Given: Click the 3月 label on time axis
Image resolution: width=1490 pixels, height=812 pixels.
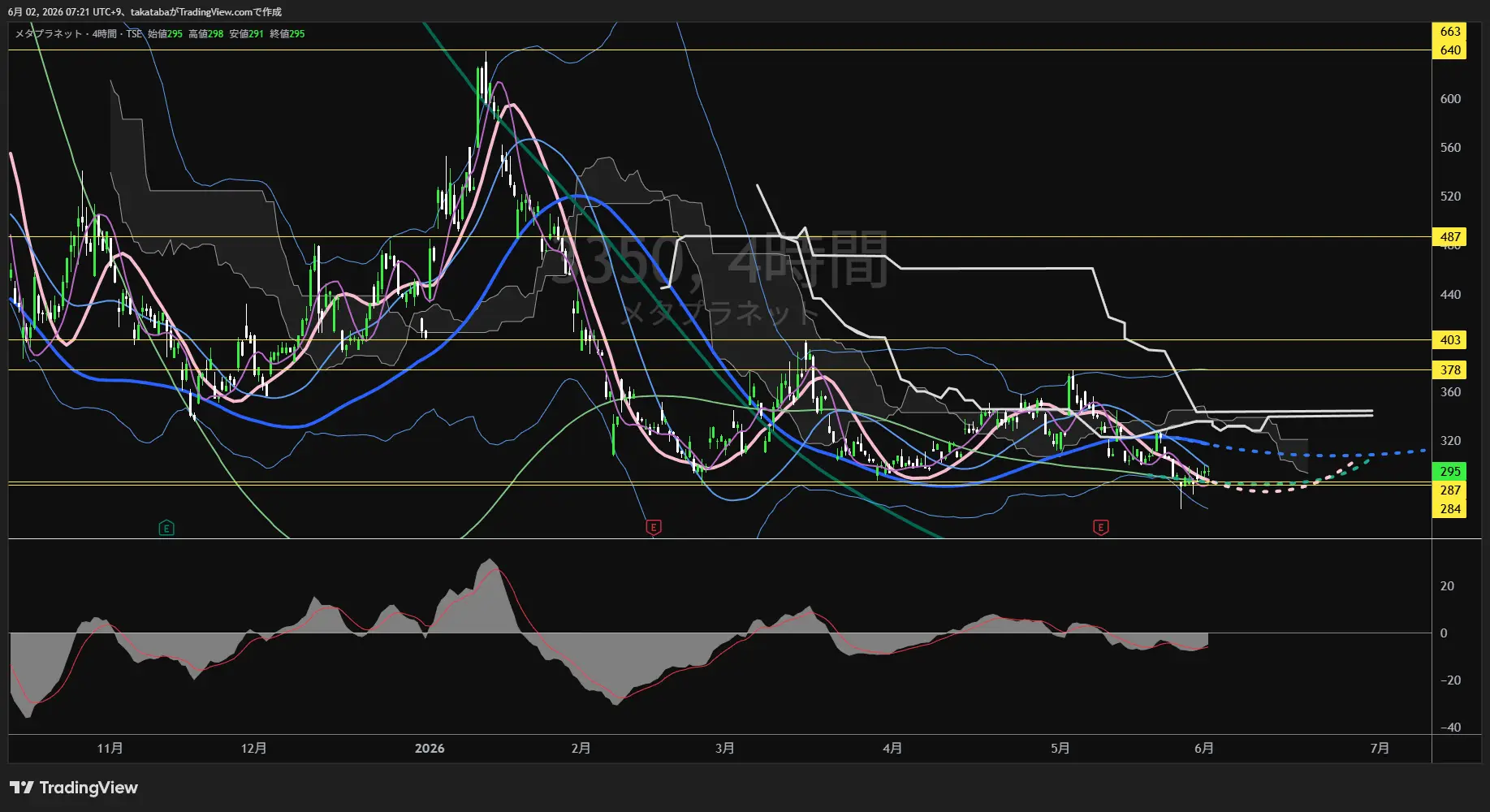Looking at the screenshot, I should pyautogui.click(x=724, y=749).
